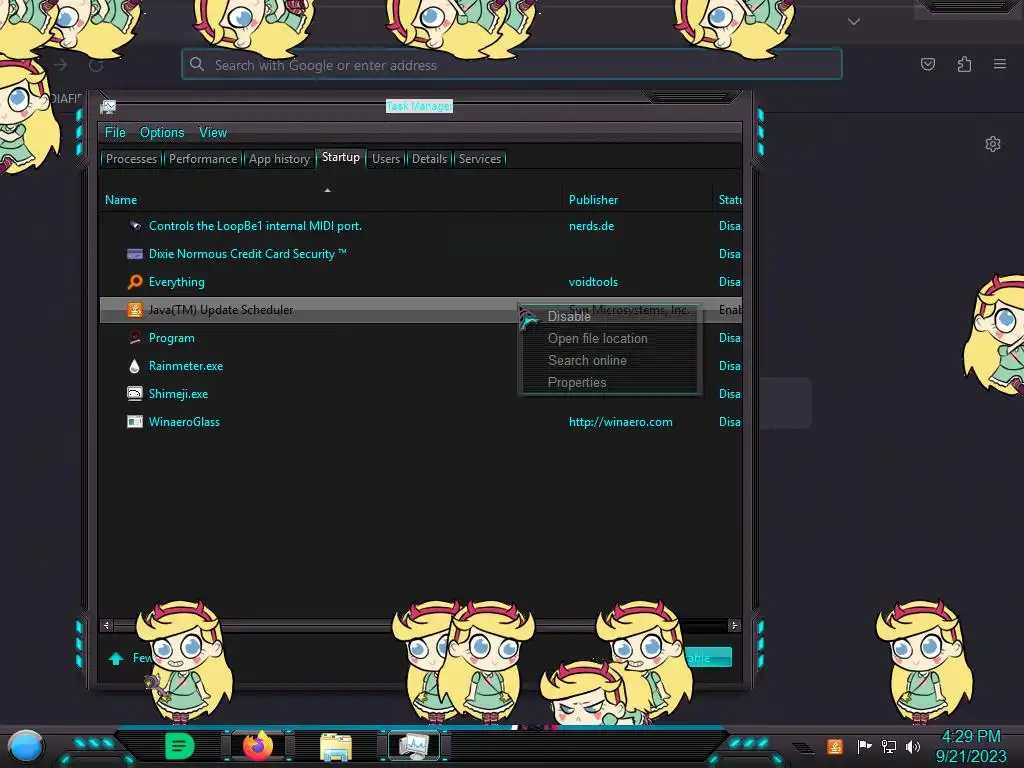1024x768 pixels.
Task: Click the horizontal scrollbar right arrow
Action: pyautogui.click(x=734, y=626)
